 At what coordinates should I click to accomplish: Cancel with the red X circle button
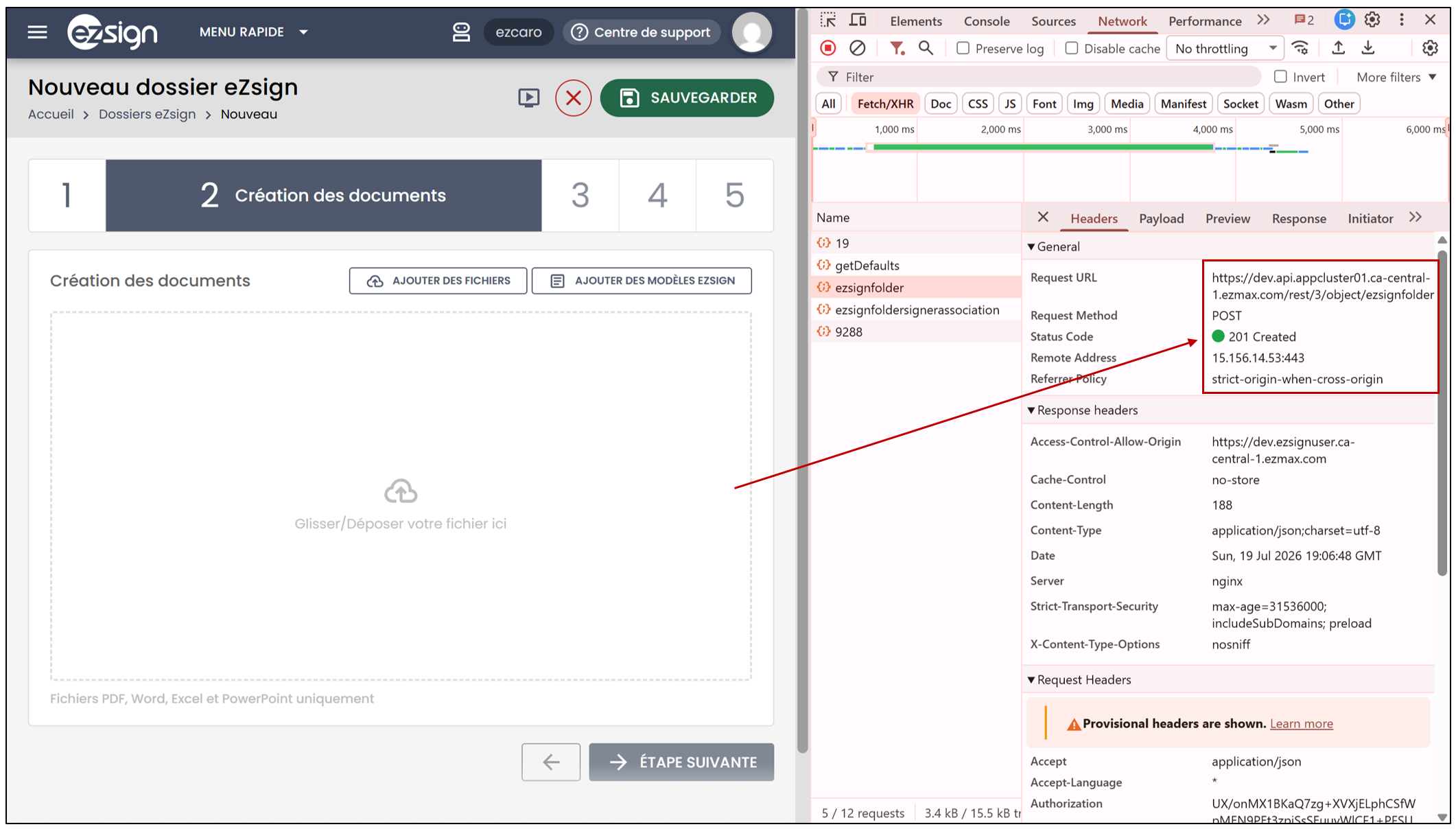click(x=573, y=98)
